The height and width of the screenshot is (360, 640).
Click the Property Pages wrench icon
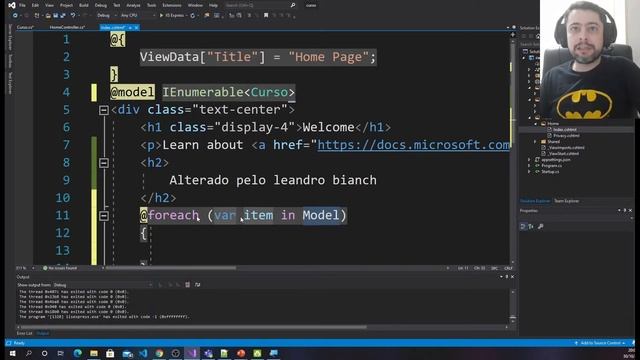541,226
